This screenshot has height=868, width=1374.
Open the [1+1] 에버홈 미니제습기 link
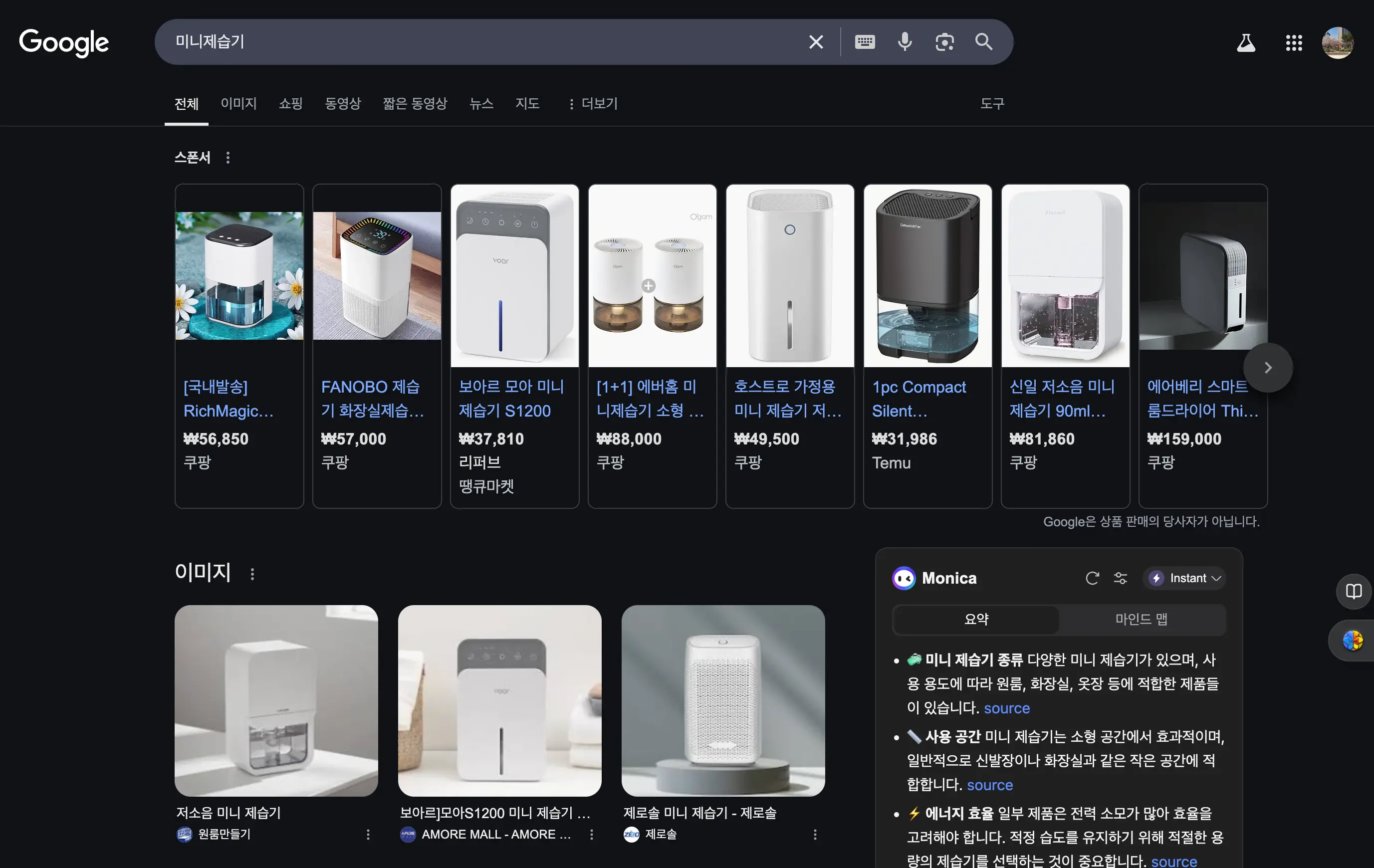[650, 399]
